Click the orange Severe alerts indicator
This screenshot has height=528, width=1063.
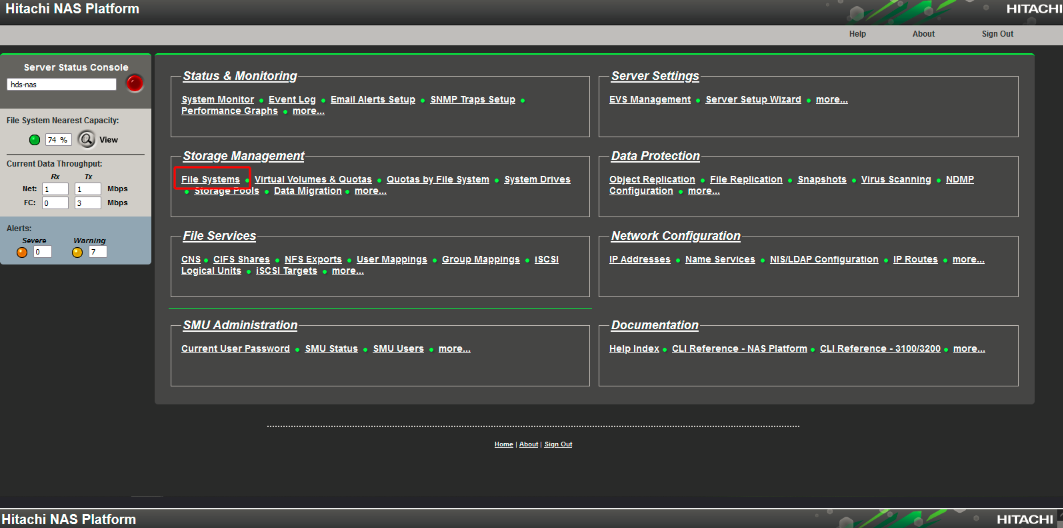point(22,252)
